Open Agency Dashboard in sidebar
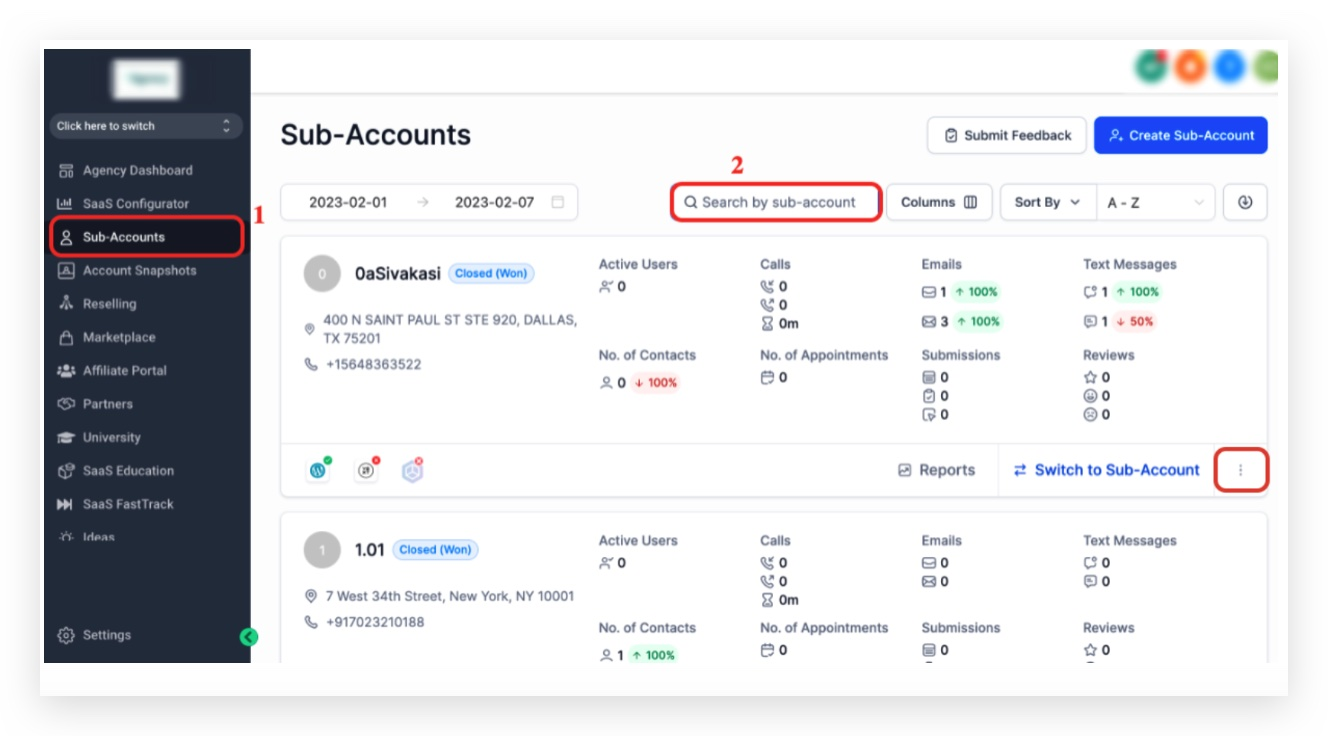 137,170
